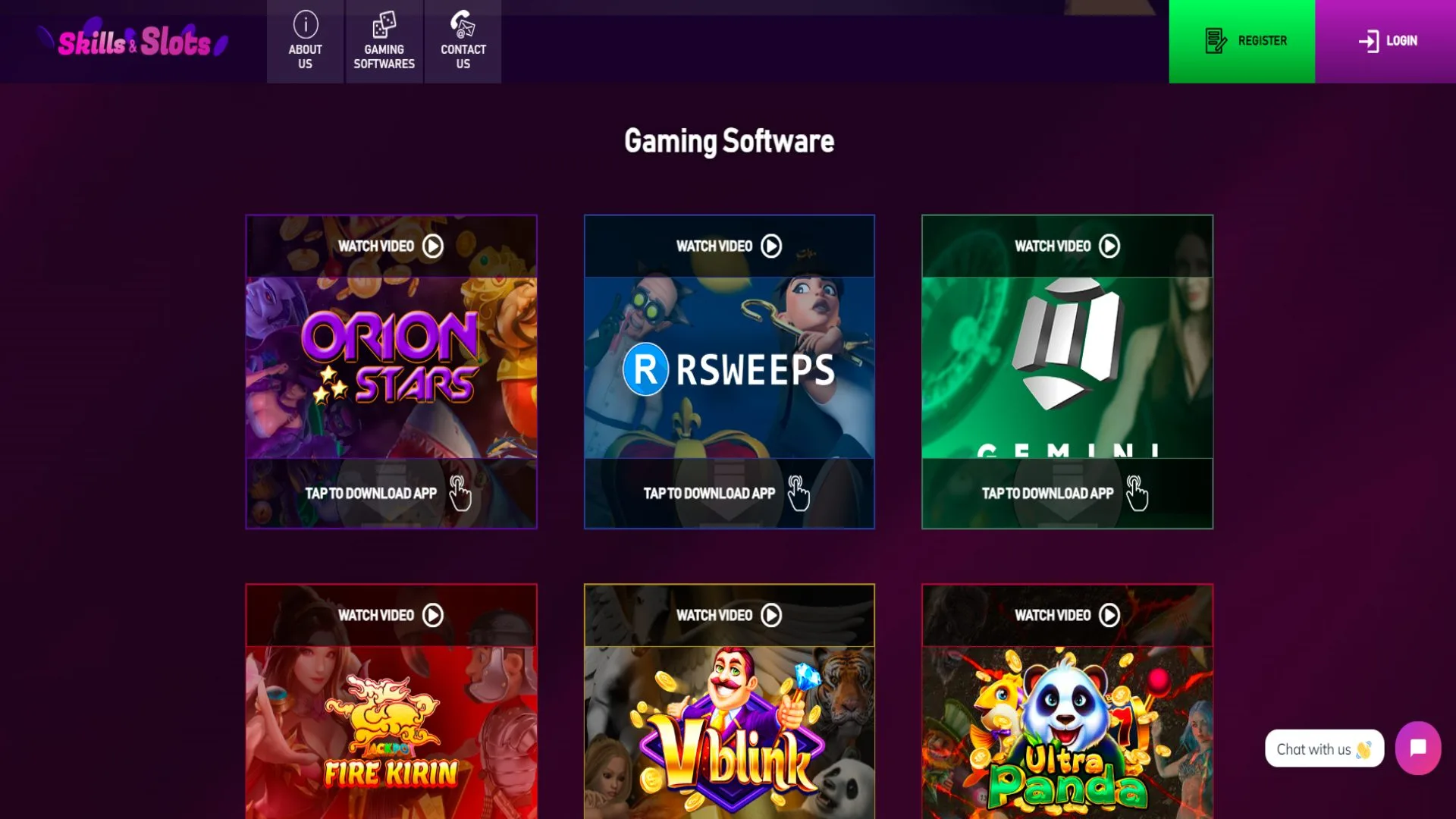Click the VBlink Watch Video button
The height and width of the screenshot is (819, 1456).
click(x=729, y=615)
